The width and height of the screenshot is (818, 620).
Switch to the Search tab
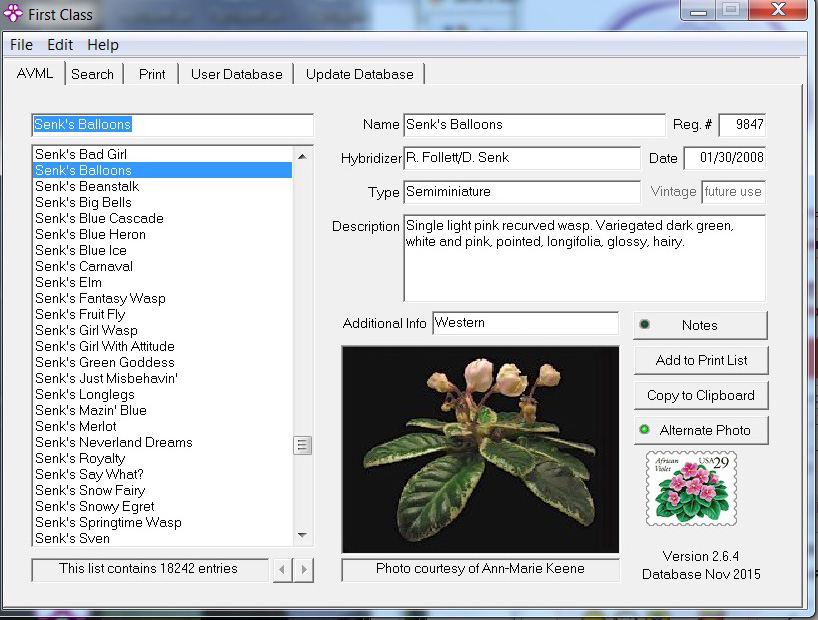92,74
